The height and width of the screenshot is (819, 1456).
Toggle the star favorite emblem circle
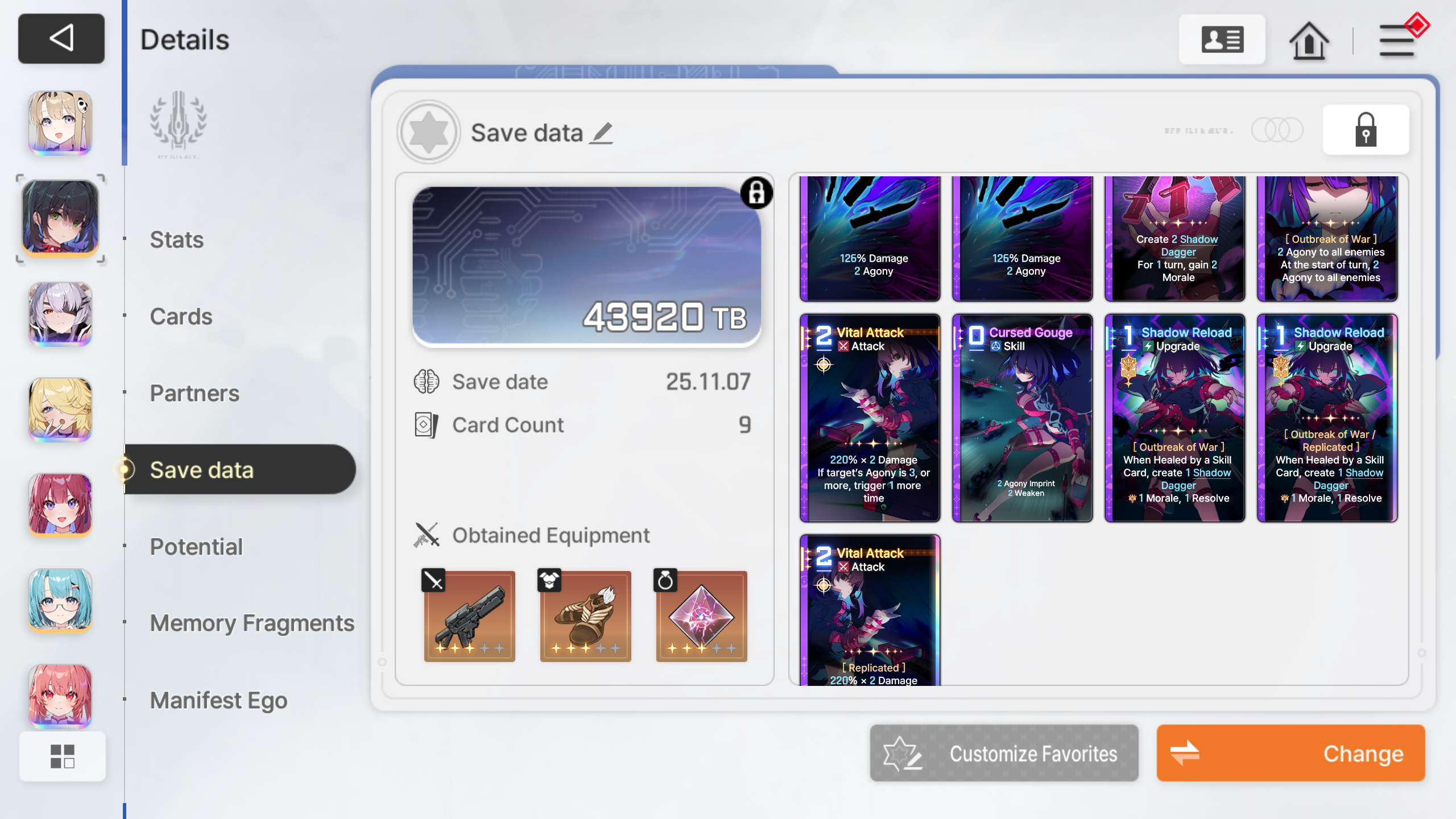(429, 132)
